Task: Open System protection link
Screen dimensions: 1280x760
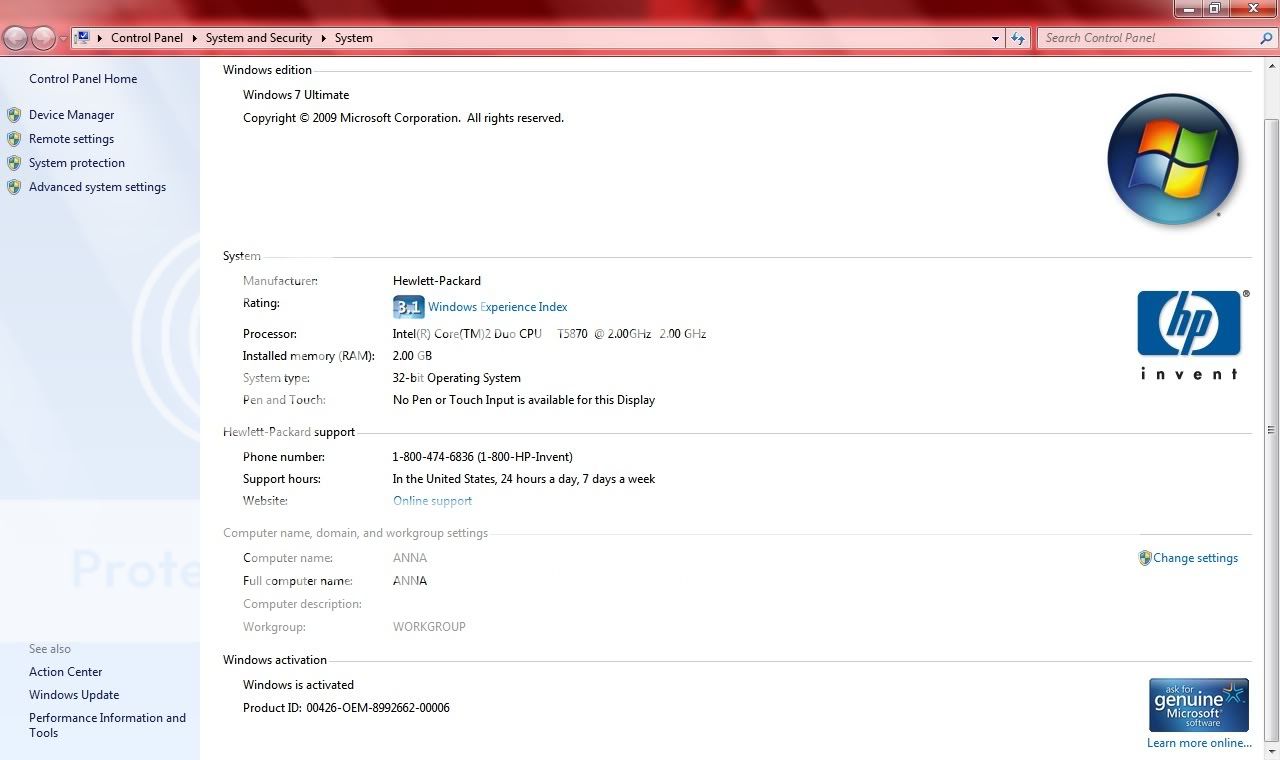Action: (77, 163)
